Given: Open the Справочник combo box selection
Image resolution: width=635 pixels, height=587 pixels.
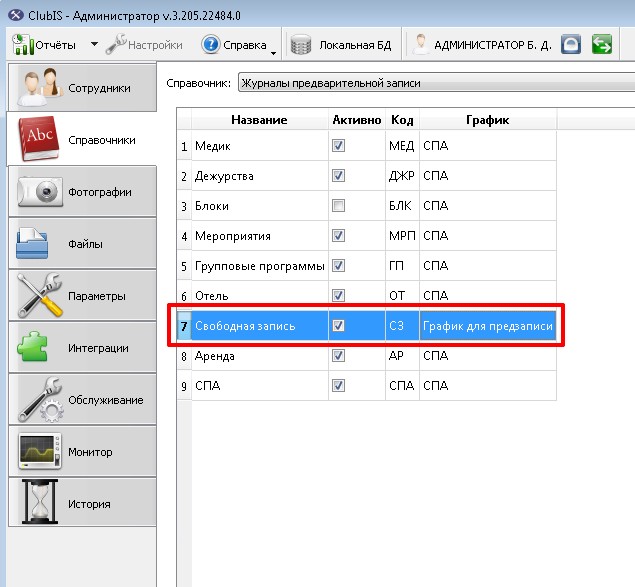Looking at the screenshot, I should pos(436,83).
